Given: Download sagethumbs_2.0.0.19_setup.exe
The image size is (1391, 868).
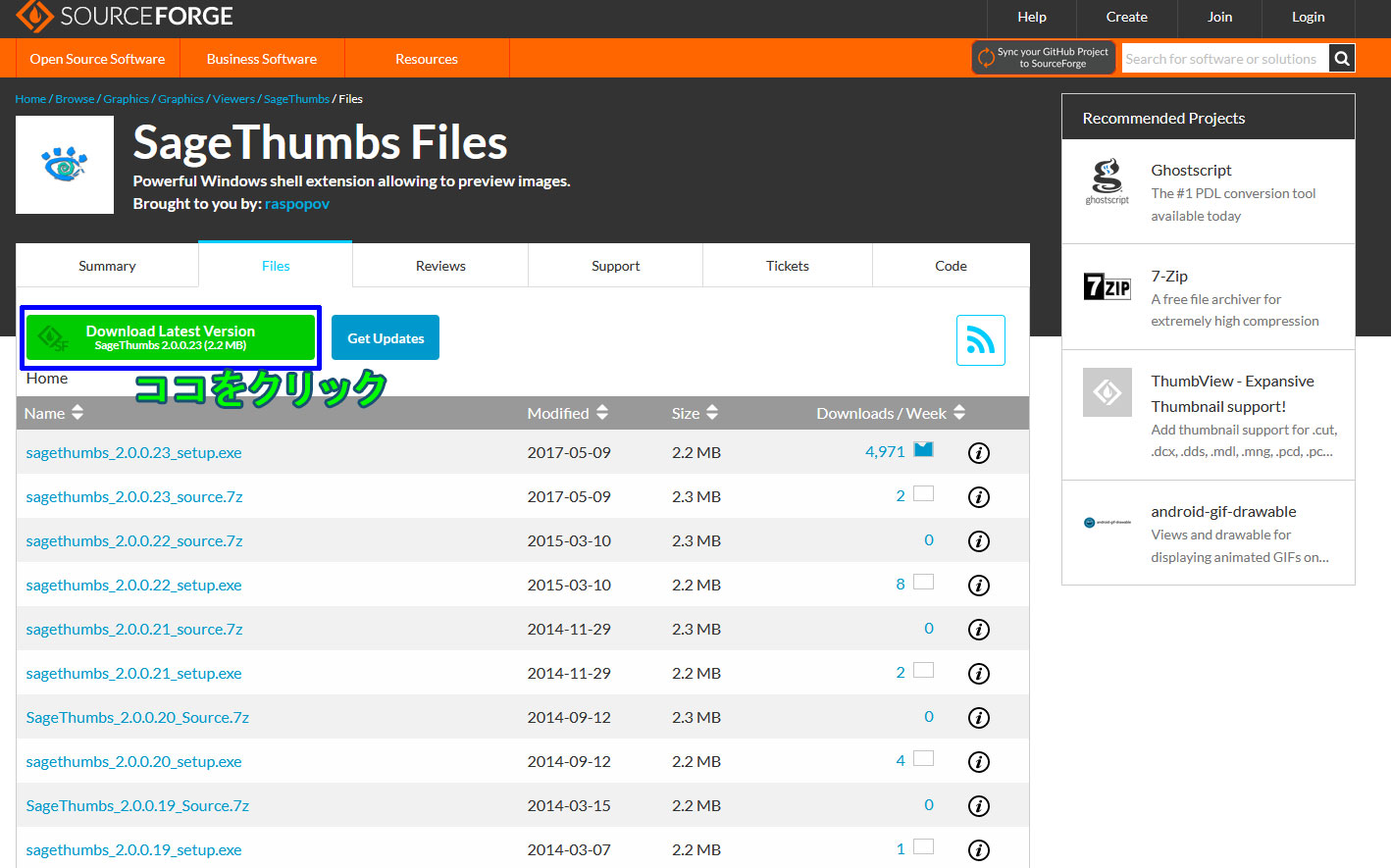Looking at the screenshot, I should click(x=133, y=850).
